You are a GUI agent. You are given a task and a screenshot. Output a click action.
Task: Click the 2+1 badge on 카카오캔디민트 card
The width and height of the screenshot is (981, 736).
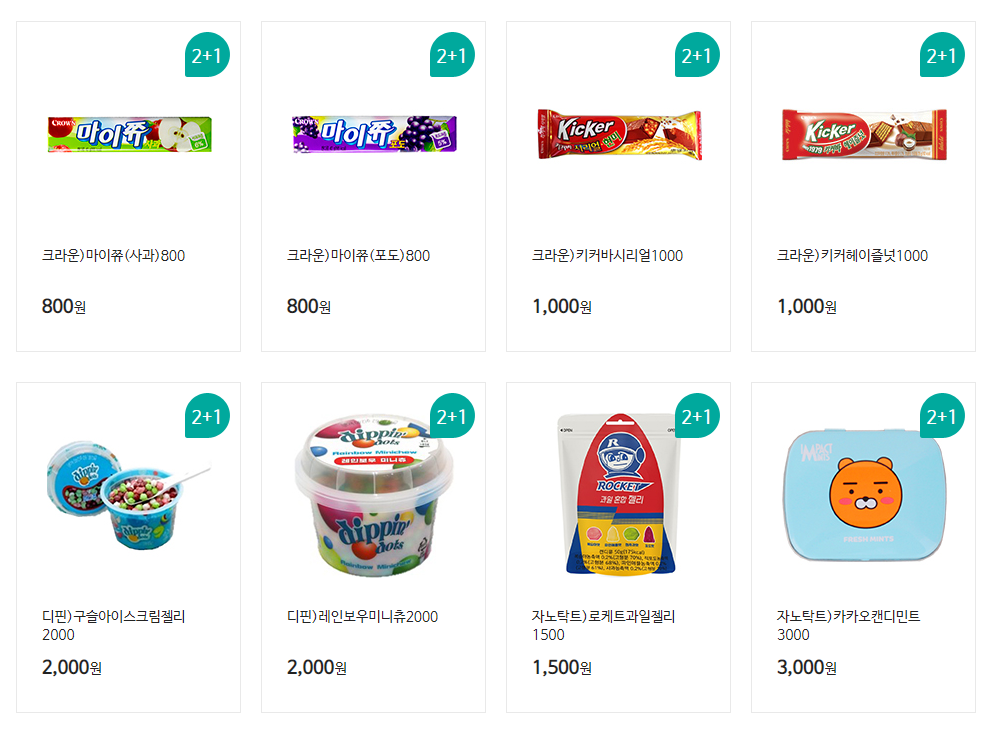tap(942, 416)
